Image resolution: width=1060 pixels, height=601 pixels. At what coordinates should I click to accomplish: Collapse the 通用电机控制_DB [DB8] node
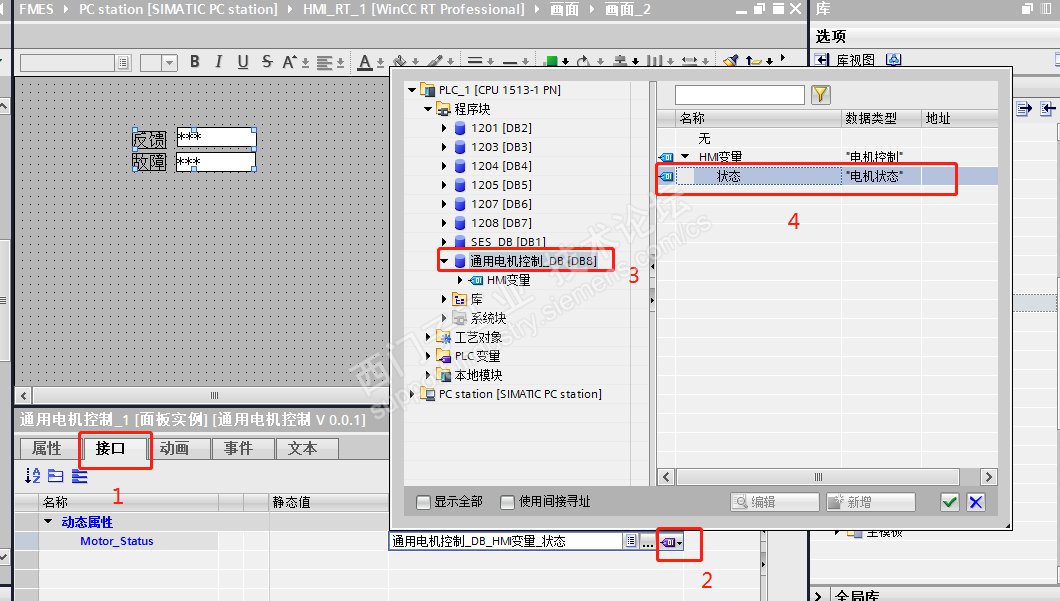click(444, 261)
